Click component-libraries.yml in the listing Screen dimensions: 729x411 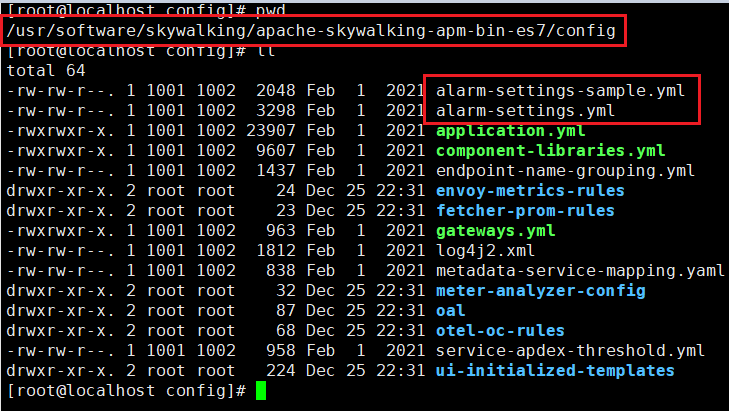[550, 151]
